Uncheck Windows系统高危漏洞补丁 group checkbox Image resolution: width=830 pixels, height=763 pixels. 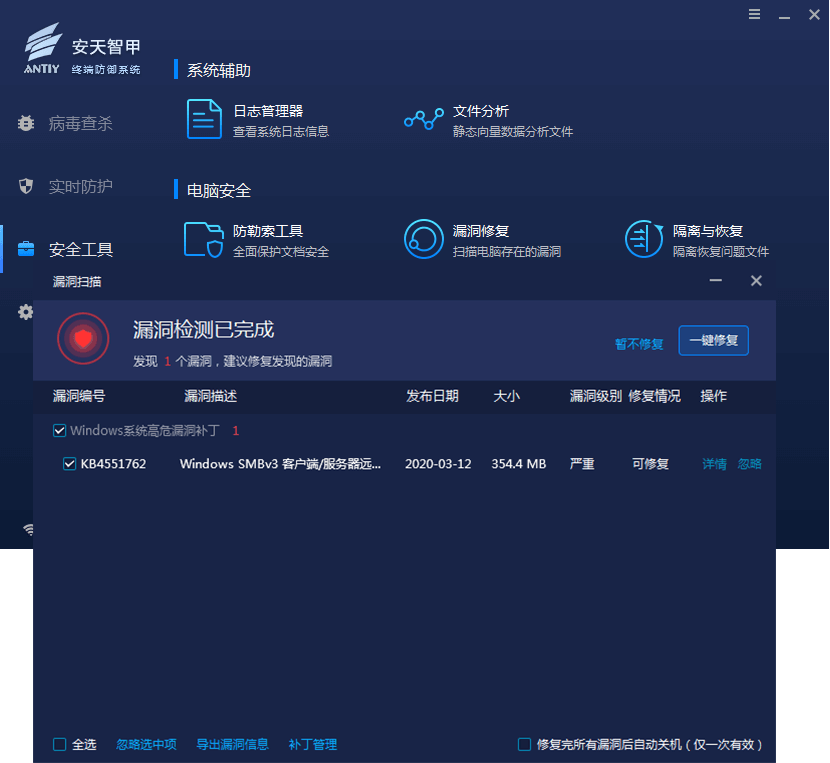tap(59, 430)
